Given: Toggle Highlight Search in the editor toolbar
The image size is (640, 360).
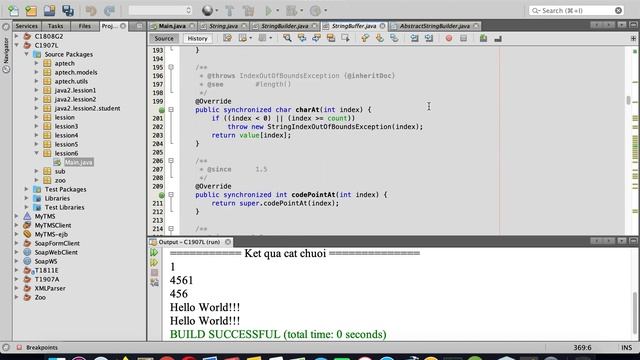Looking at the screenshot, I should (331, 38).
